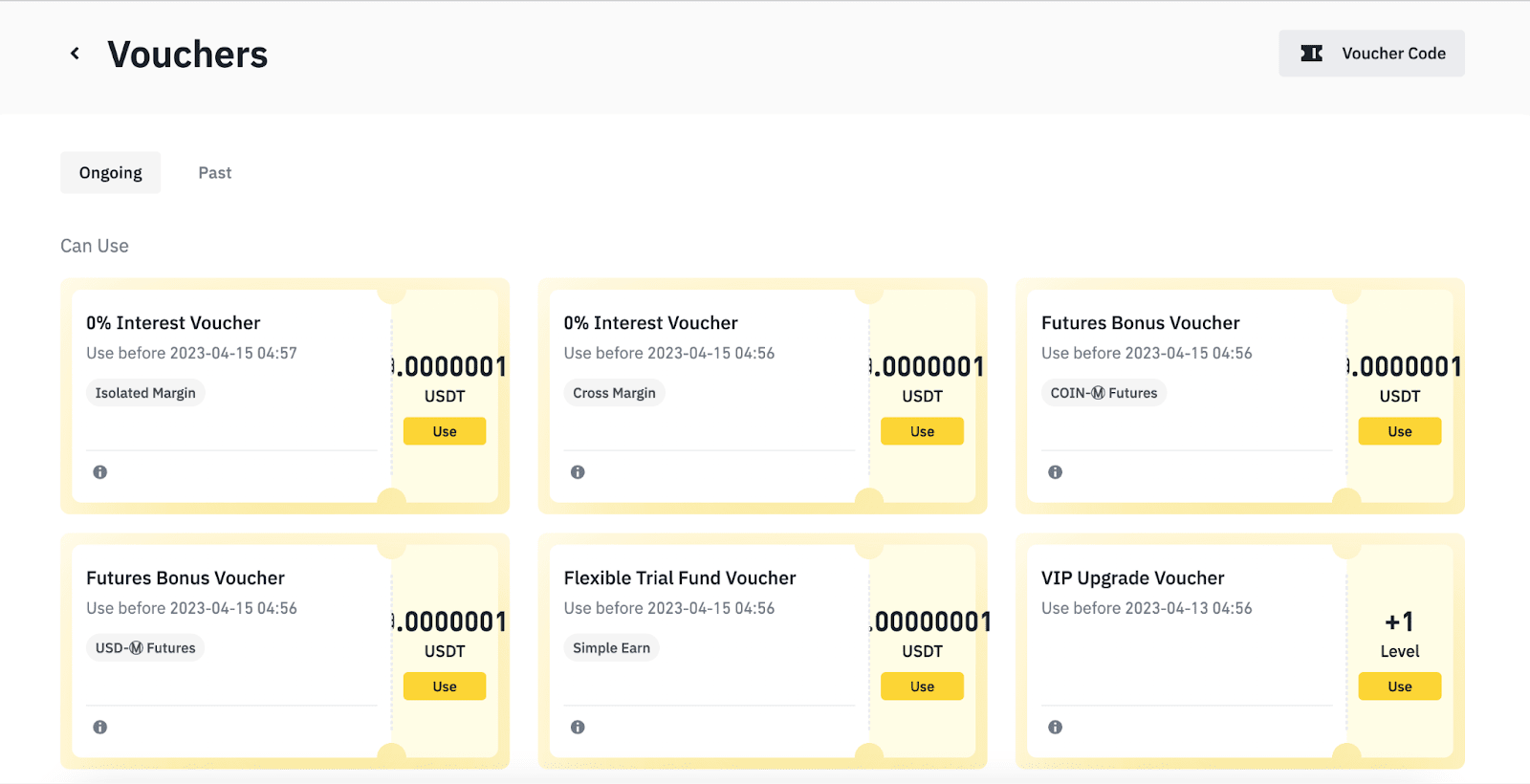Click info icon on VIP Upgrade Voucher
Screen dimensions: 1530x784
point(1055,728)
